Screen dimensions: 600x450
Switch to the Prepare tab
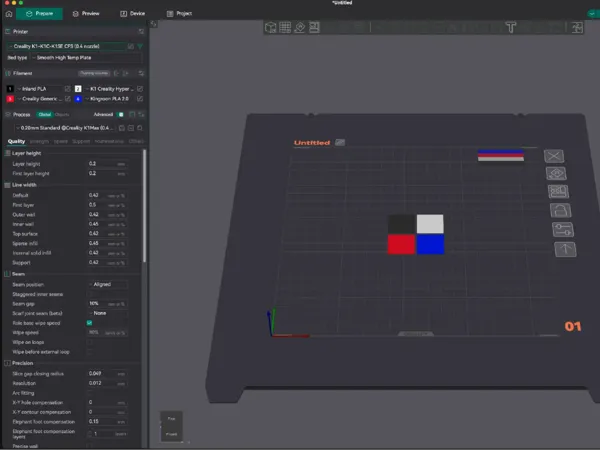[x=39, y=13]
